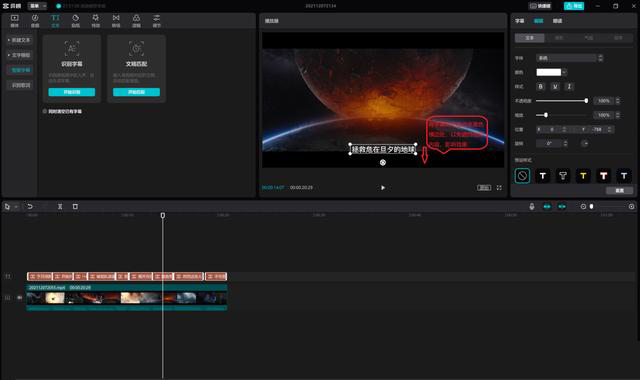
Task: Toggle the clear existing subtitles checkbox
Action: pos(45,111)
